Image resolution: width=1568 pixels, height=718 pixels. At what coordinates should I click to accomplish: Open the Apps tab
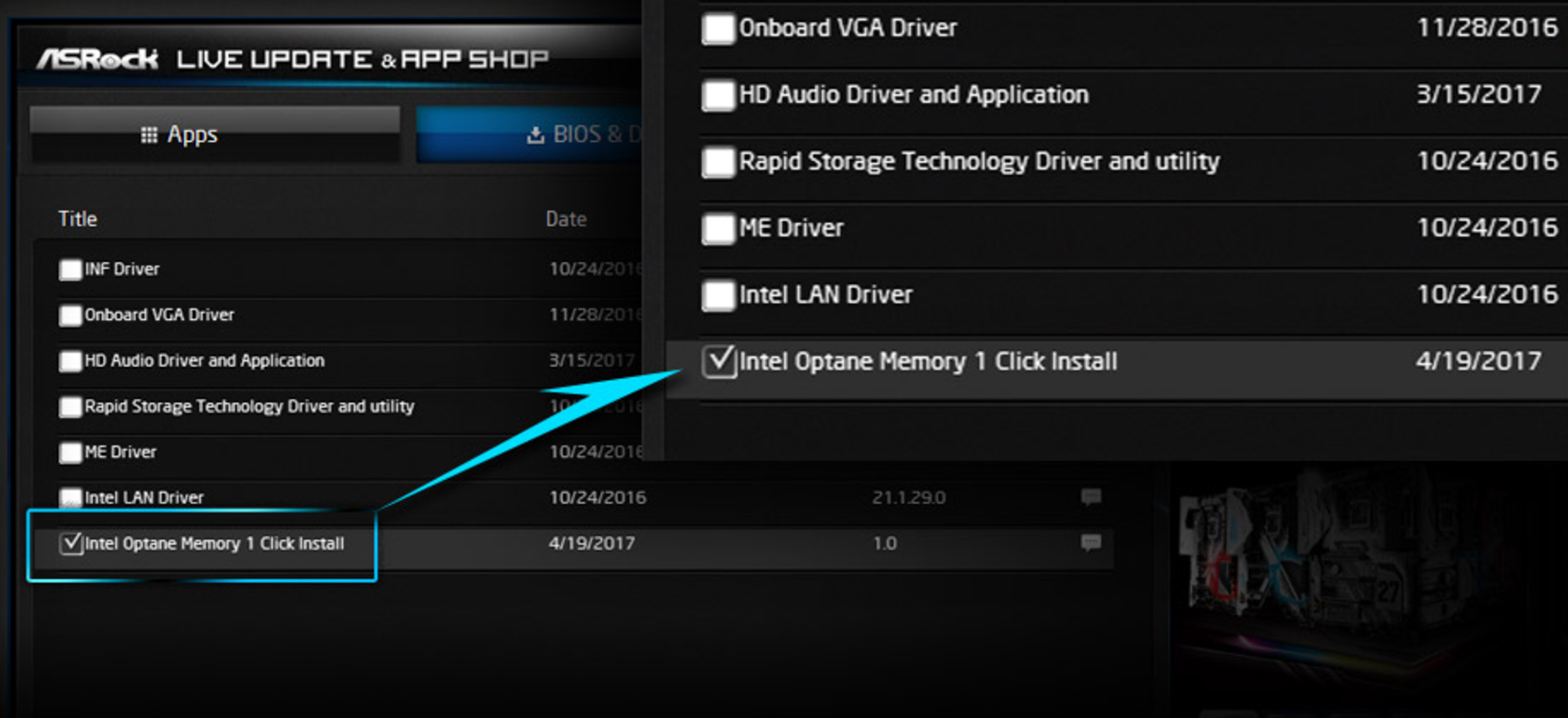[x=215, y=134]
